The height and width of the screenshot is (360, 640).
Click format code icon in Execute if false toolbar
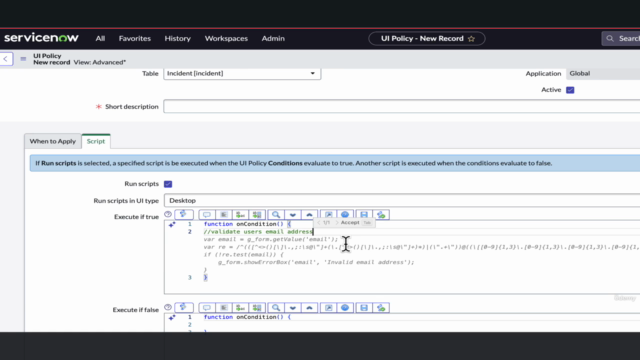click(224, 308)
